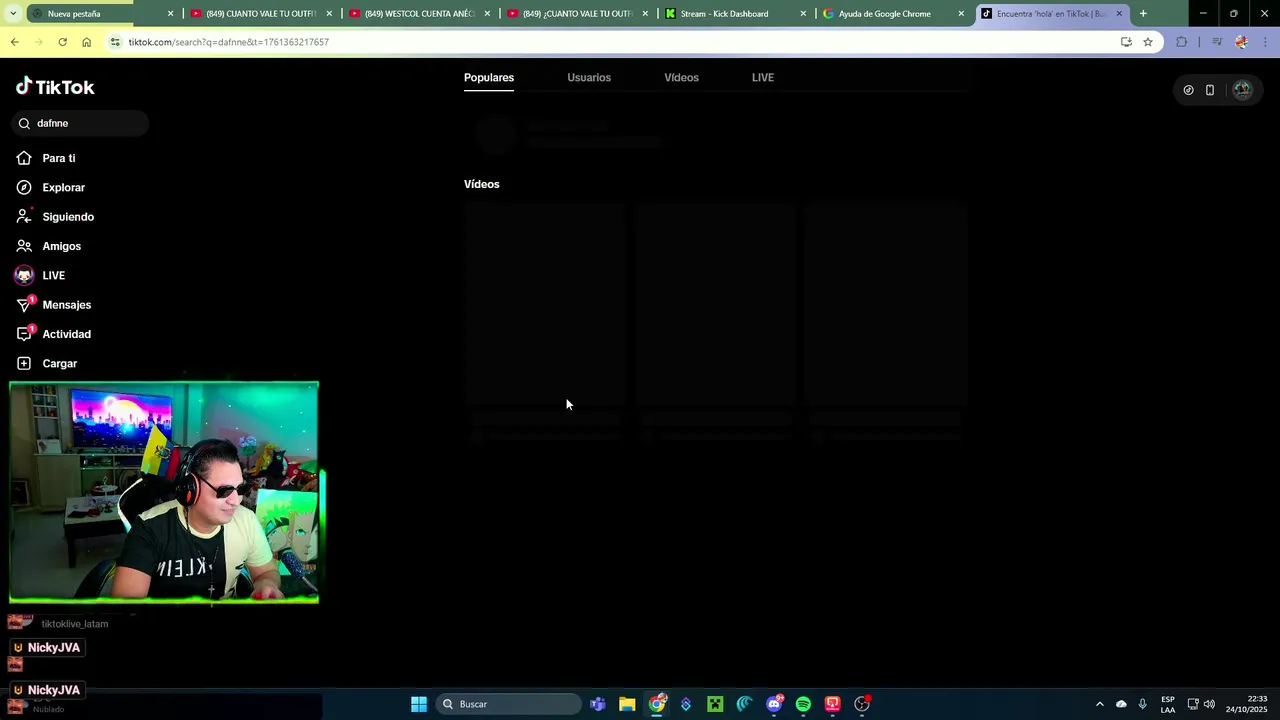The width and height of the screenshot is (1280, 720).
Task: Open Spotify from the taskbar
Action: point(803,704)
